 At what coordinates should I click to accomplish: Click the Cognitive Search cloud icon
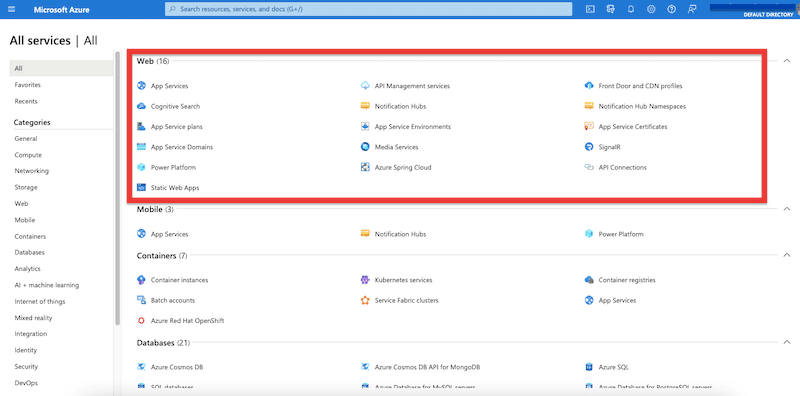141,106
